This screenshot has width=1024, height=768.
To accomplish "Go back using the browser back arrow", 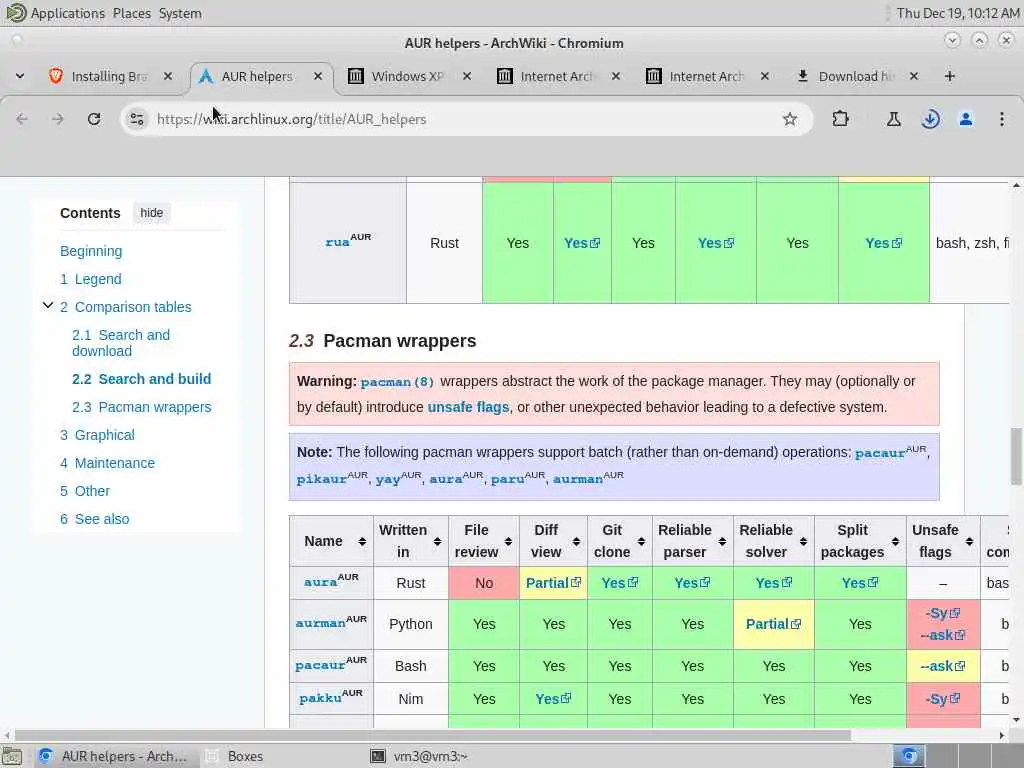I will click(x=22, y=119).
